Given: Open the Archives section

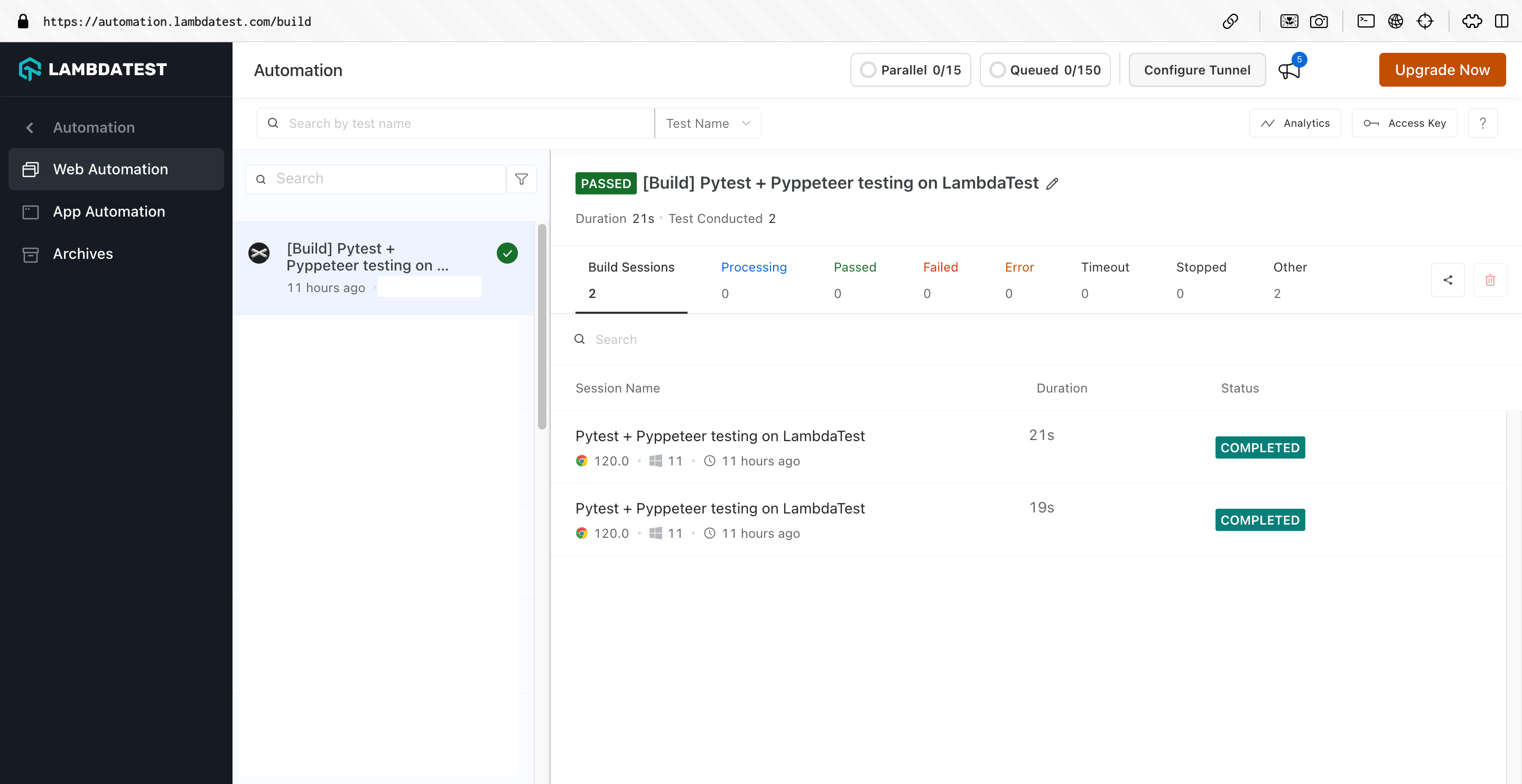Looking at the screenshot, I should (x=82, y=253).
